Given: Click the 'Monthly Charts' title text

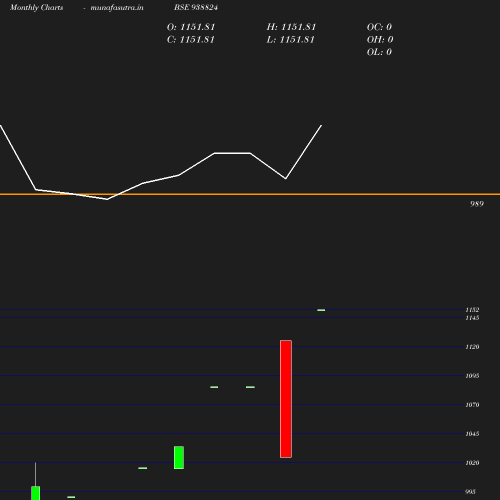Looking at the screenshot, I should (37, 7).
